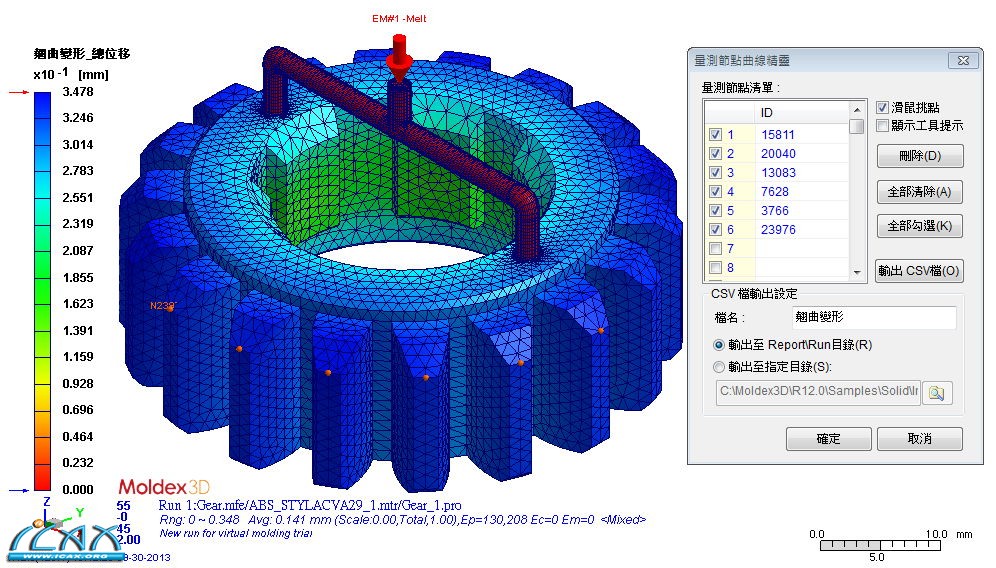
Task: Cancel with the 取消 button
Action: coord(920,438)
